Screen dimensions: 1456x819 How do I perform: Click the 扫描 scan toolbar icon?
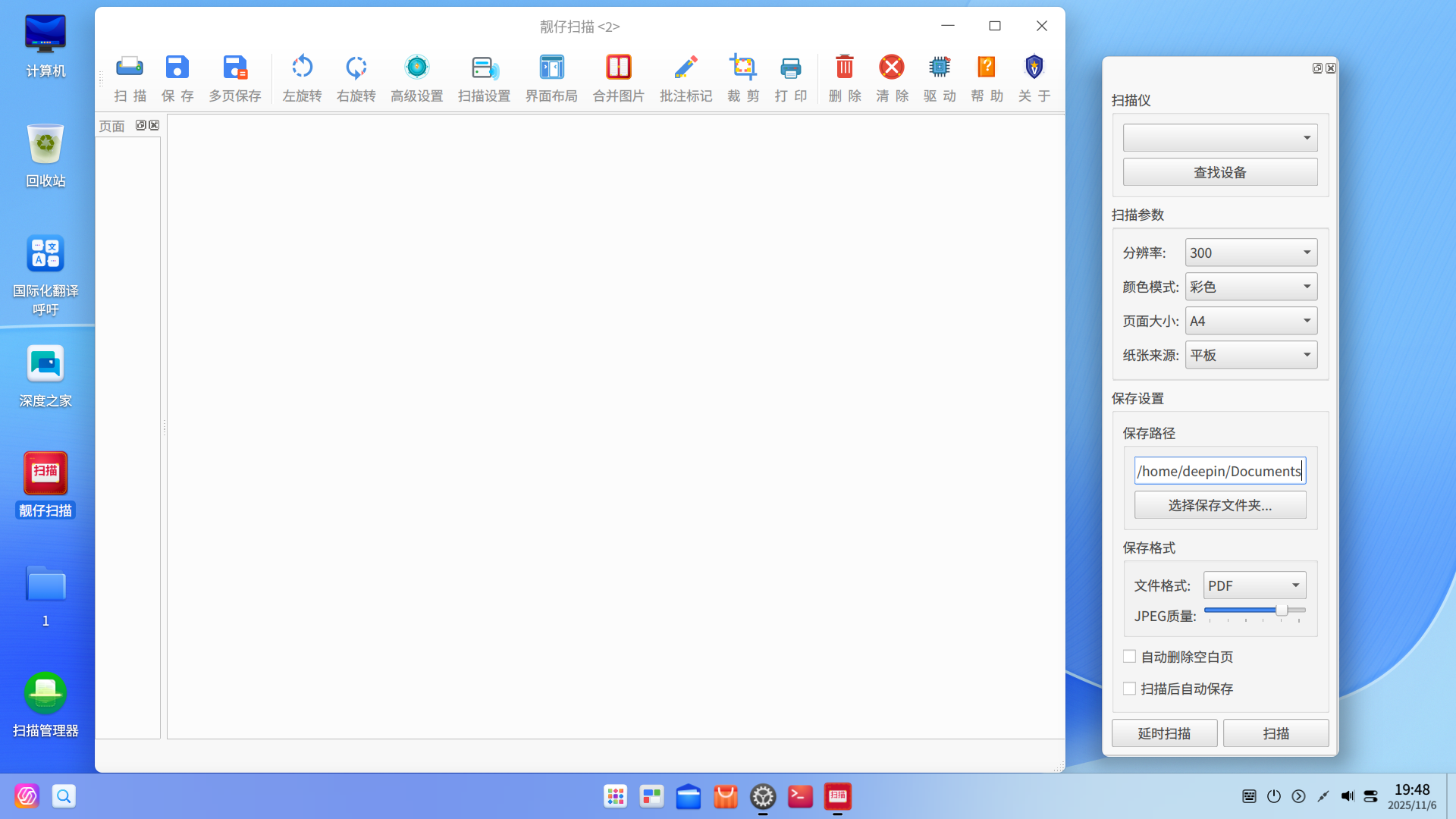pyautogui.click(x=130, y=77)
